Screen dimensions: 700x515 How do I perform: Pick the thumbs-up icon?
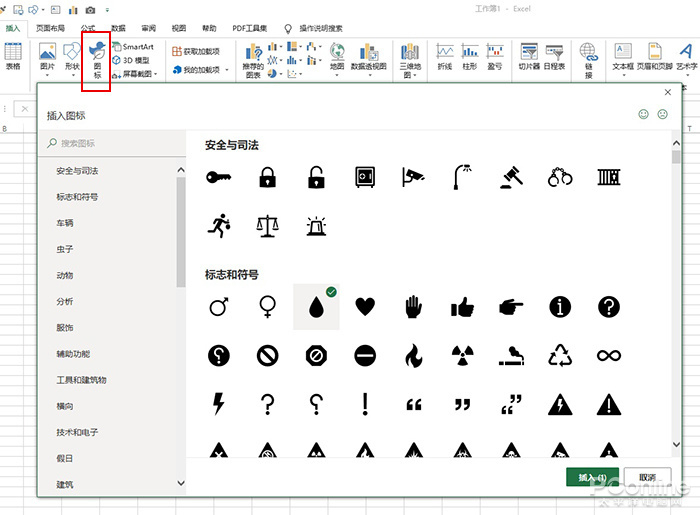click(462, 307)
